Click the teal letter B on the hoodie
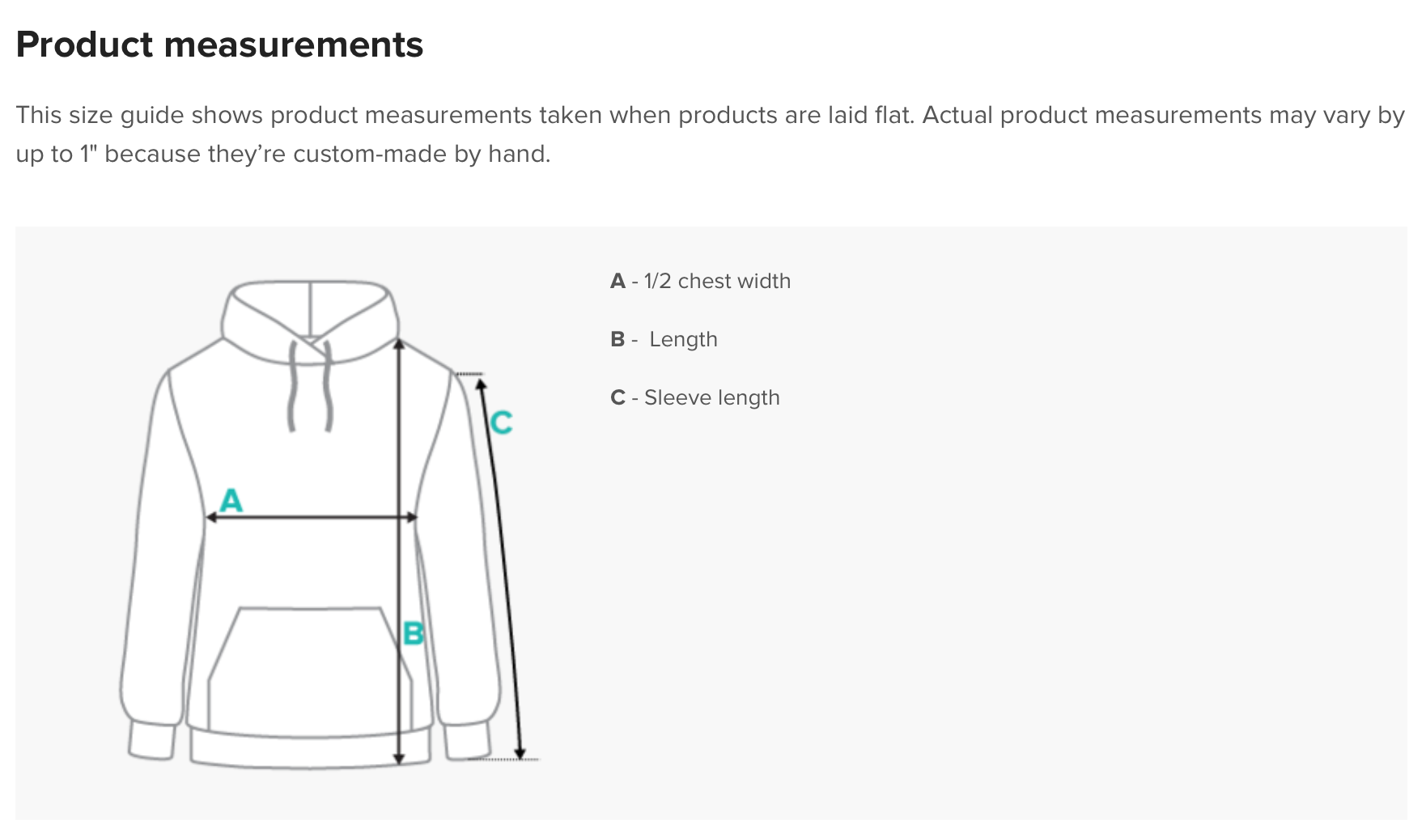 point(413,633)
